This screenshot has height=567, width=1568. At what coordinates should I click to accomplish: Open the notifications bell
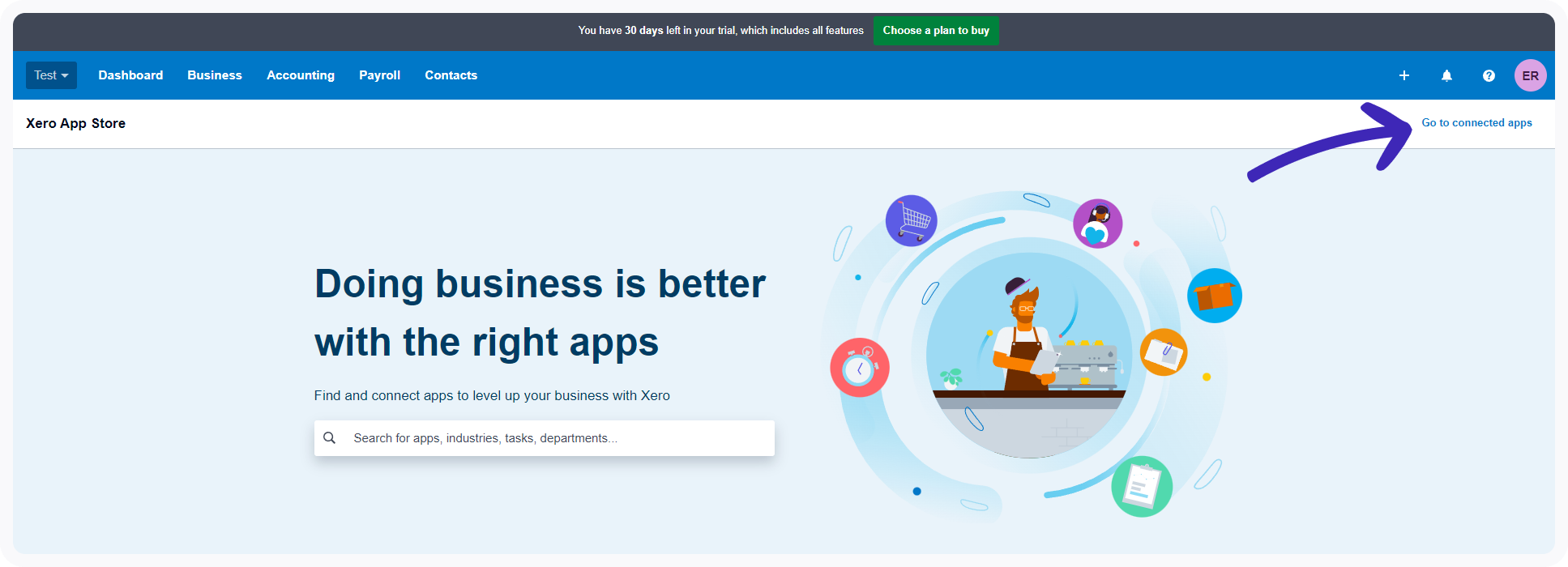pos(1446,75)
